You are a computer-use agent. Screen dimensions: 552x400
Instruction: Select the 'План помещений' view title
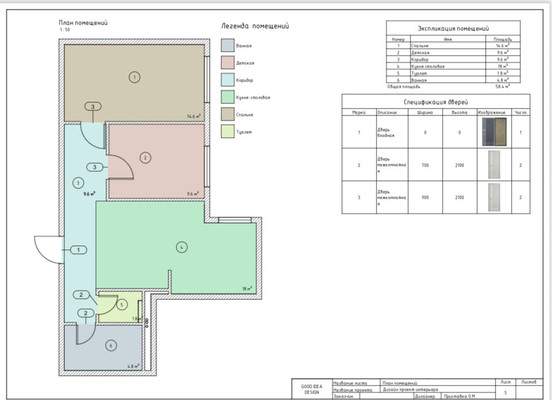[x=83, y=23]
